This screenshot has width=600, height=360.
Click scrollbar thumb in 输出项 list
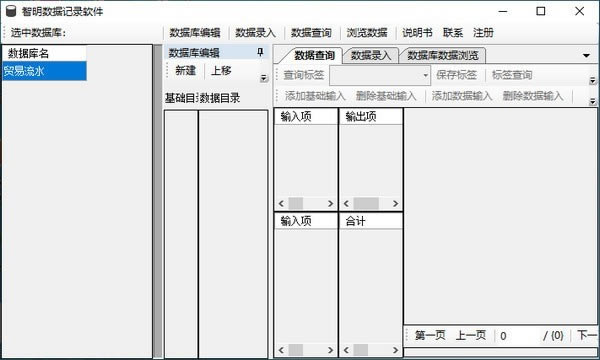tap(366, 204)
